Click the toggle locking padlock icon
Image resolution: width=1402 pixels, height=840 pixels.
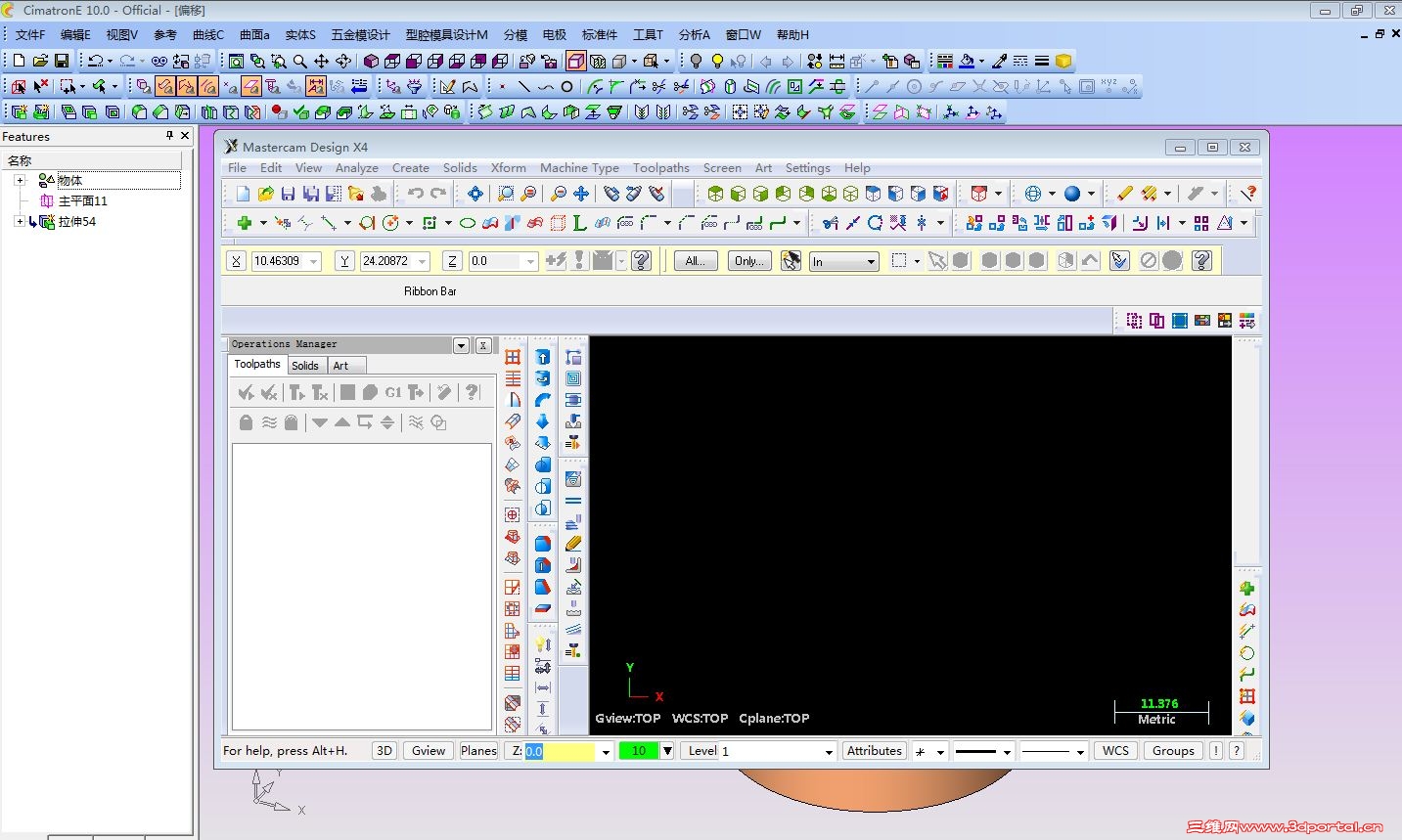[246, 422]
